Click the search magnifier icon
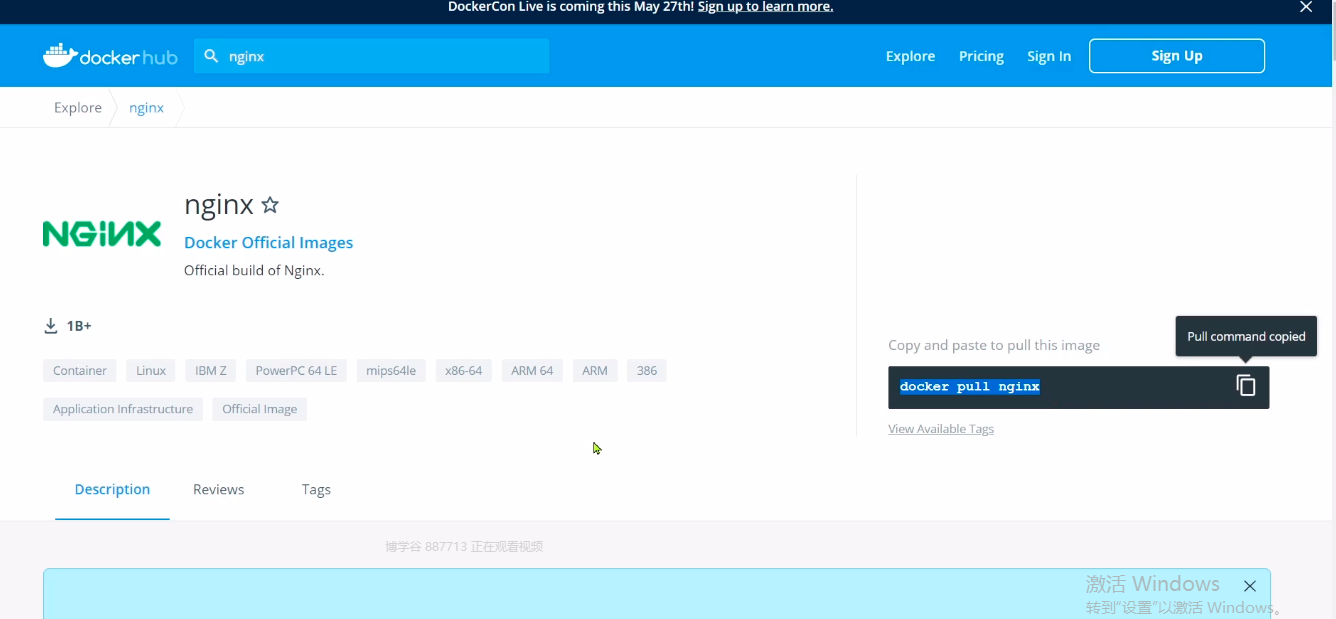This screenshot has width=1336, height=619. (211, 56)
